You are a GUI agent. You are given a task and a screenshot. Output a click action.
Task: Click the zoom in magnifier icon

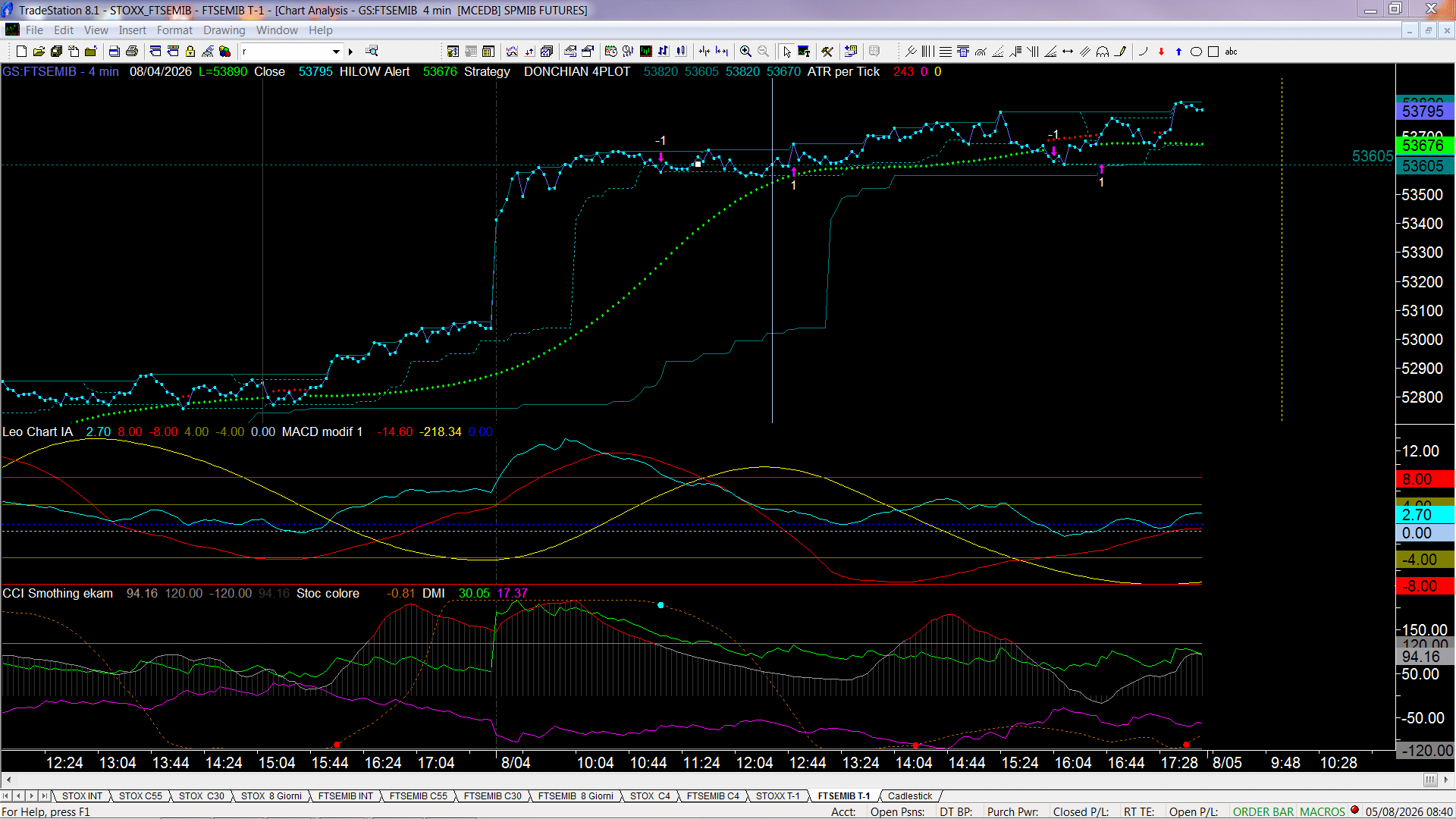point(746,52)
